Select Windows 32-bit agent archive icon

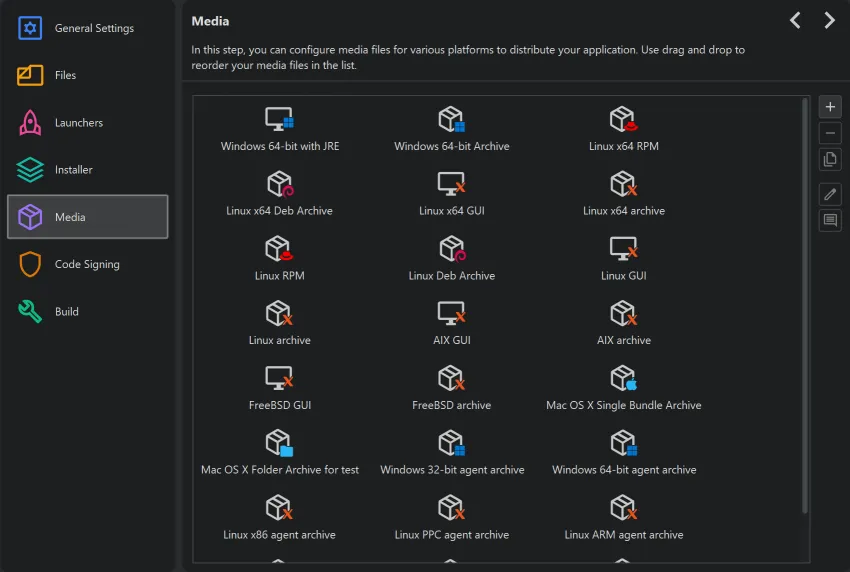point(452,443)
